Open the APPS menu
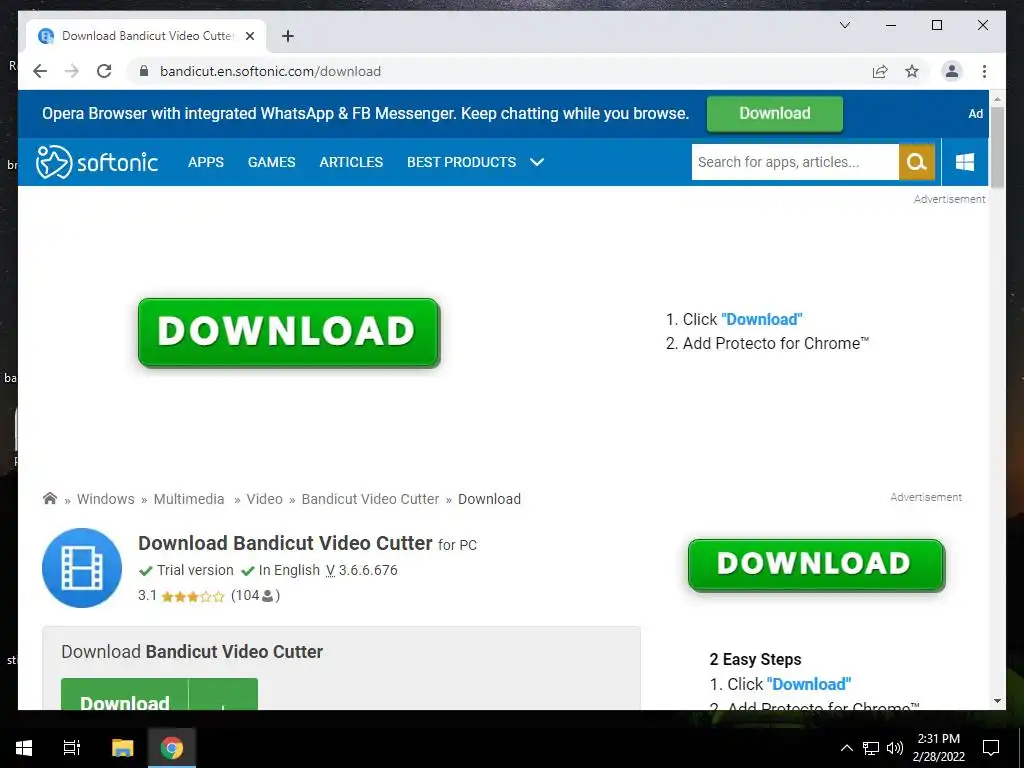 coord(206,162)
